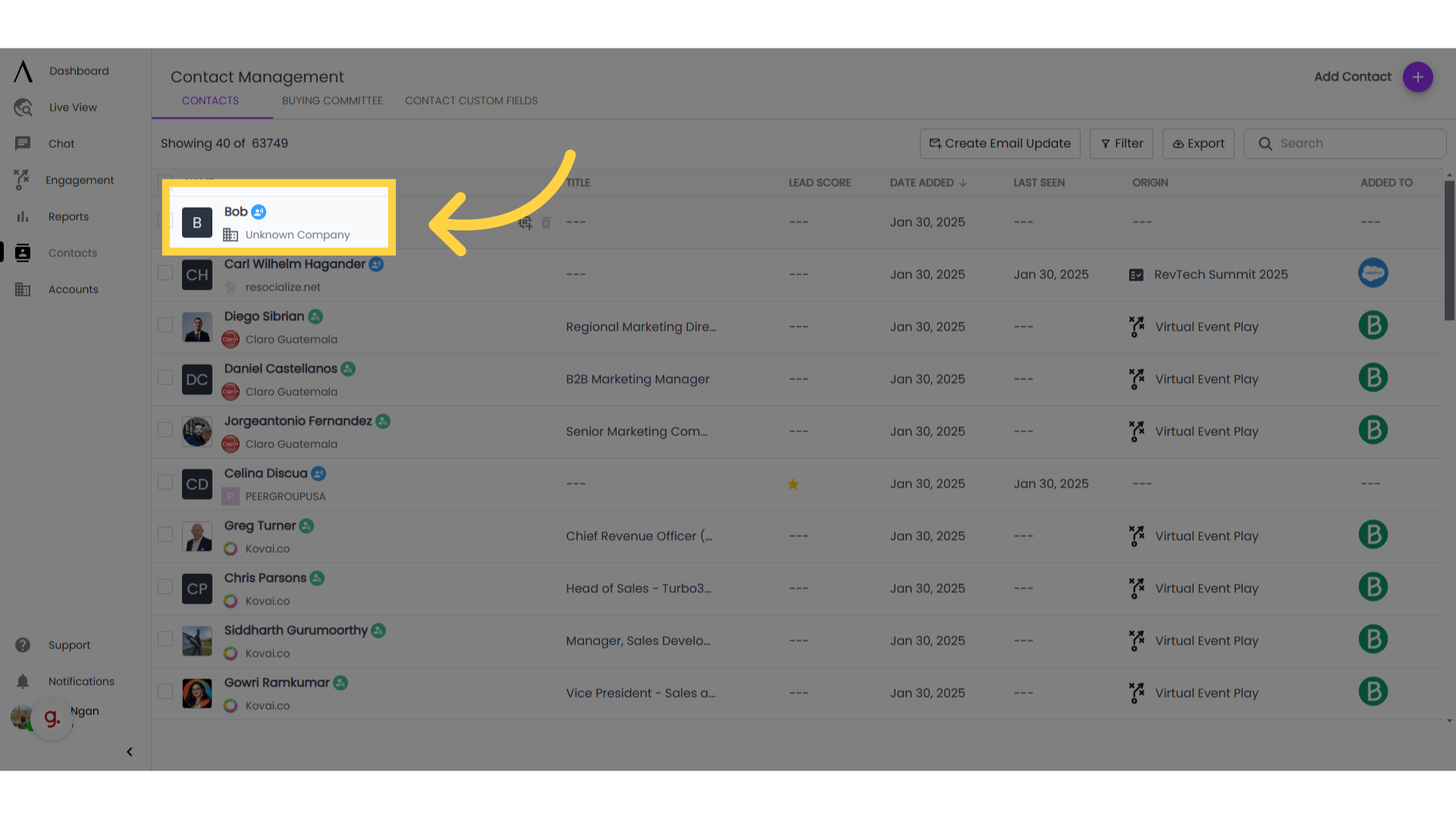Add a contact via the purple plus button
Screen dimensions: 1456x819
[1417, 77]
